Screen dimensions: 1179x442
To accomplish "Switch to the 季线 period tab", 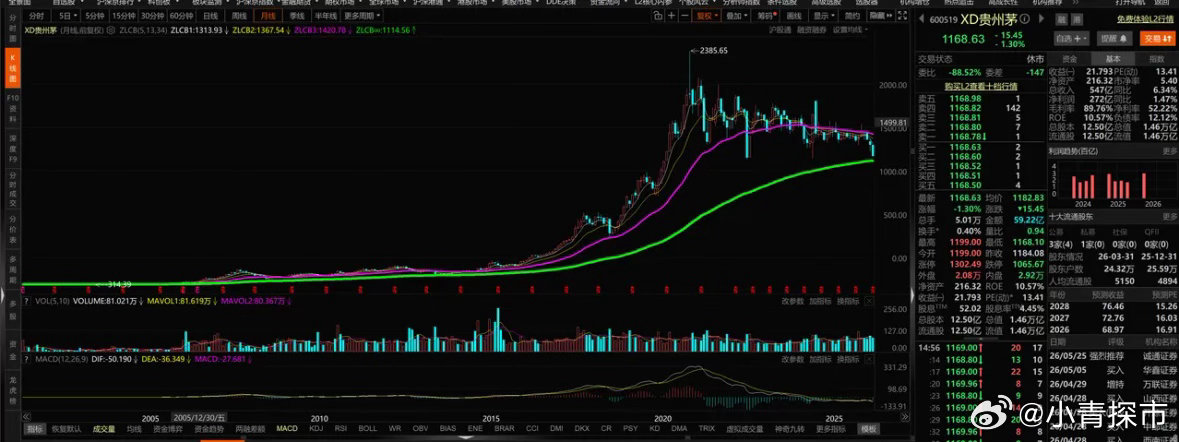I will pos(296,16).
